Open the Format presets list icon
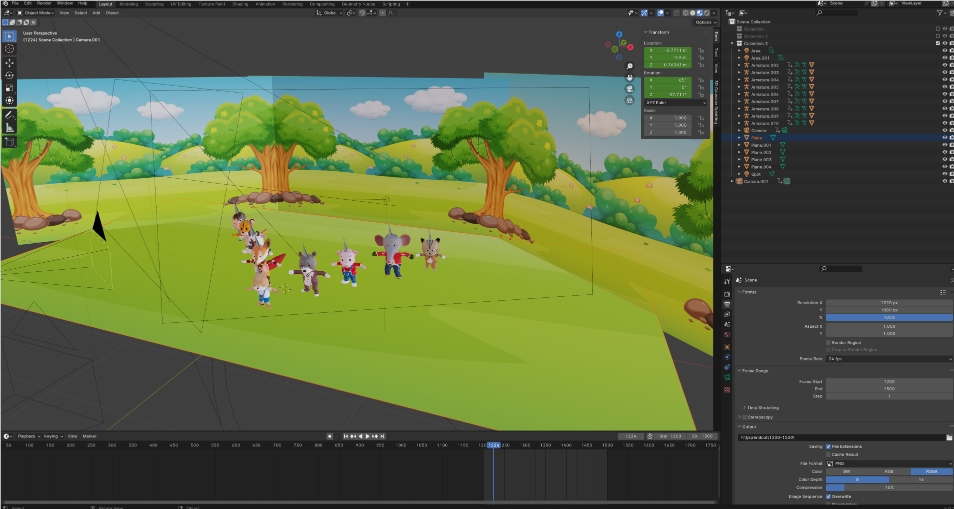This screenshot has height=509, width=954. (943, 292)
